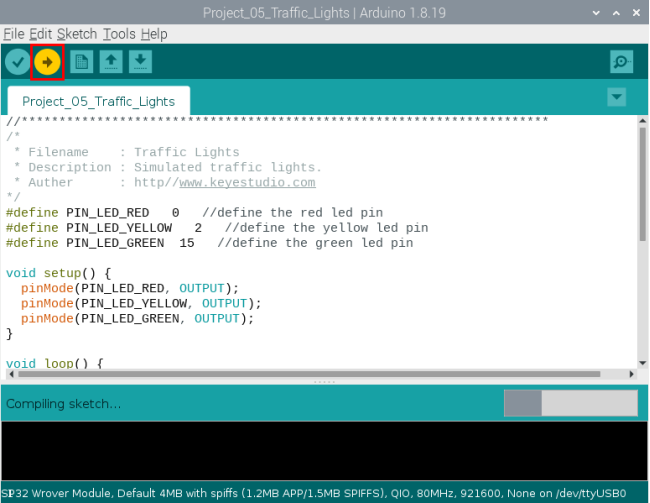Open the File menu
The image size is (650, 503).
pyautogui.click(x=14, y=34)
